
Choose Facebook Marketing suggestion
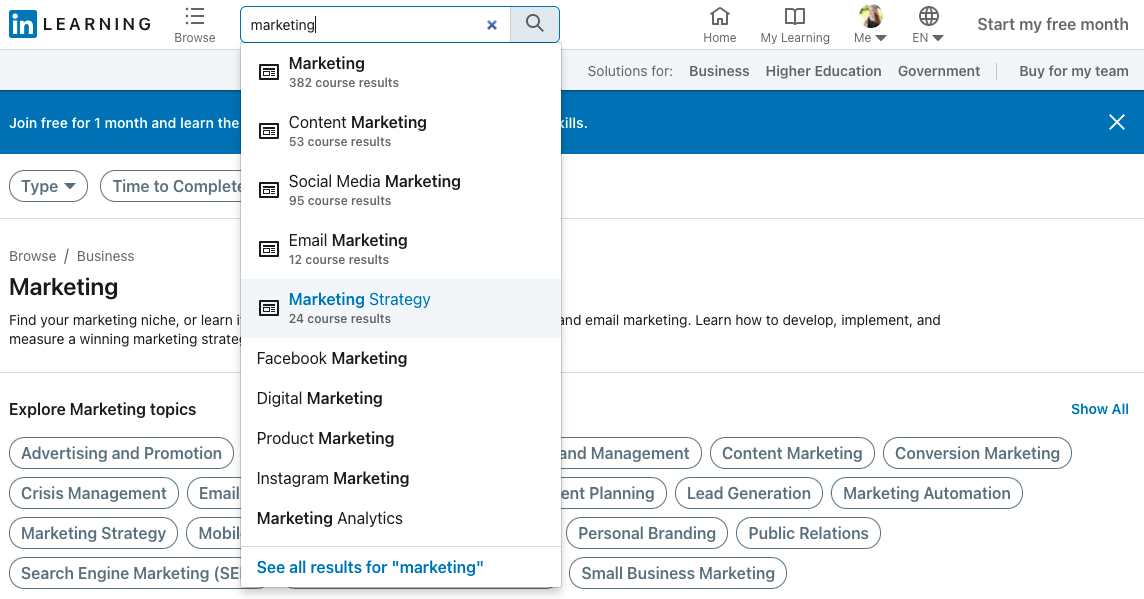click(x=401, y=358)
